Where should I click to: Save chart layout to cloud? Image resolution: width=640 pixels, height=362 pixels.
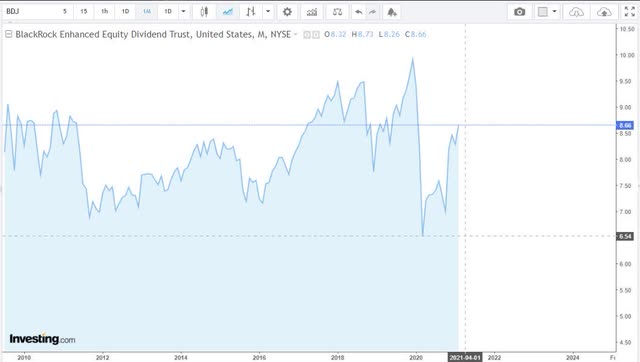(604, 12)
